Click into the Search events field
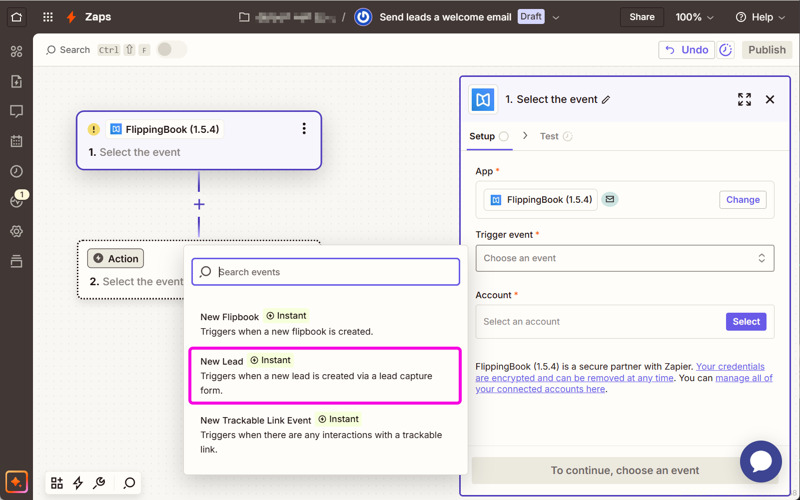The width and height of the screenshot is (800, 500). [326, 272]
